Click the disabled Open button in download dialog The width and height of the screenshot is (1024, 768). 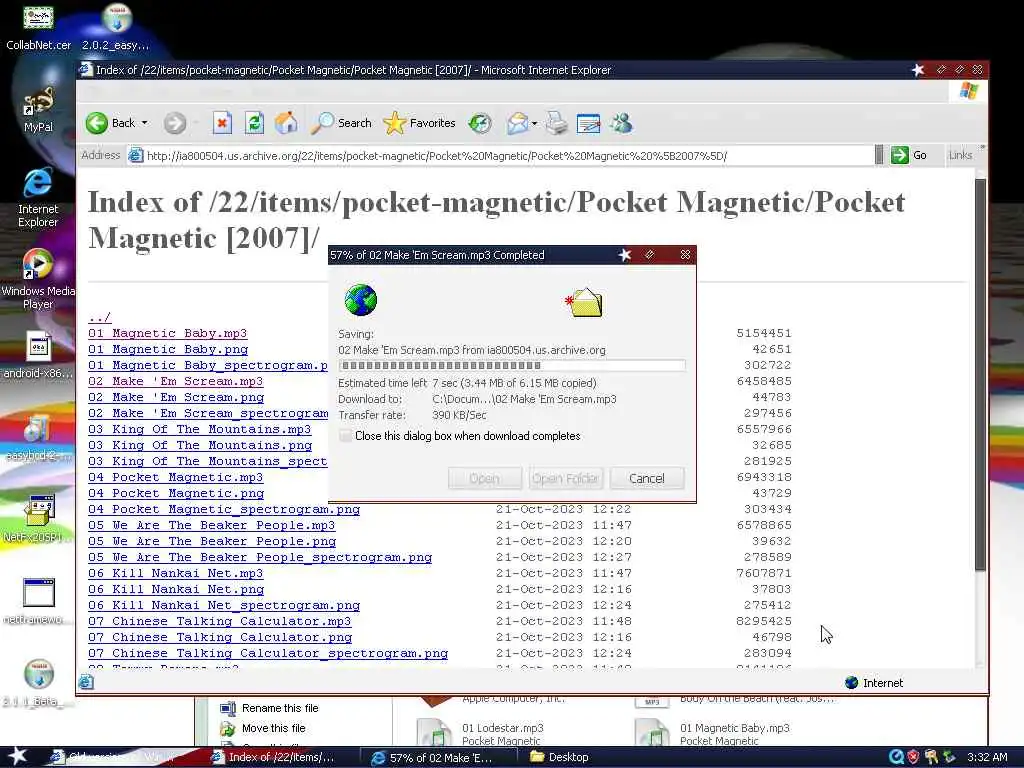pyautogui.click(x=485, y=478)
